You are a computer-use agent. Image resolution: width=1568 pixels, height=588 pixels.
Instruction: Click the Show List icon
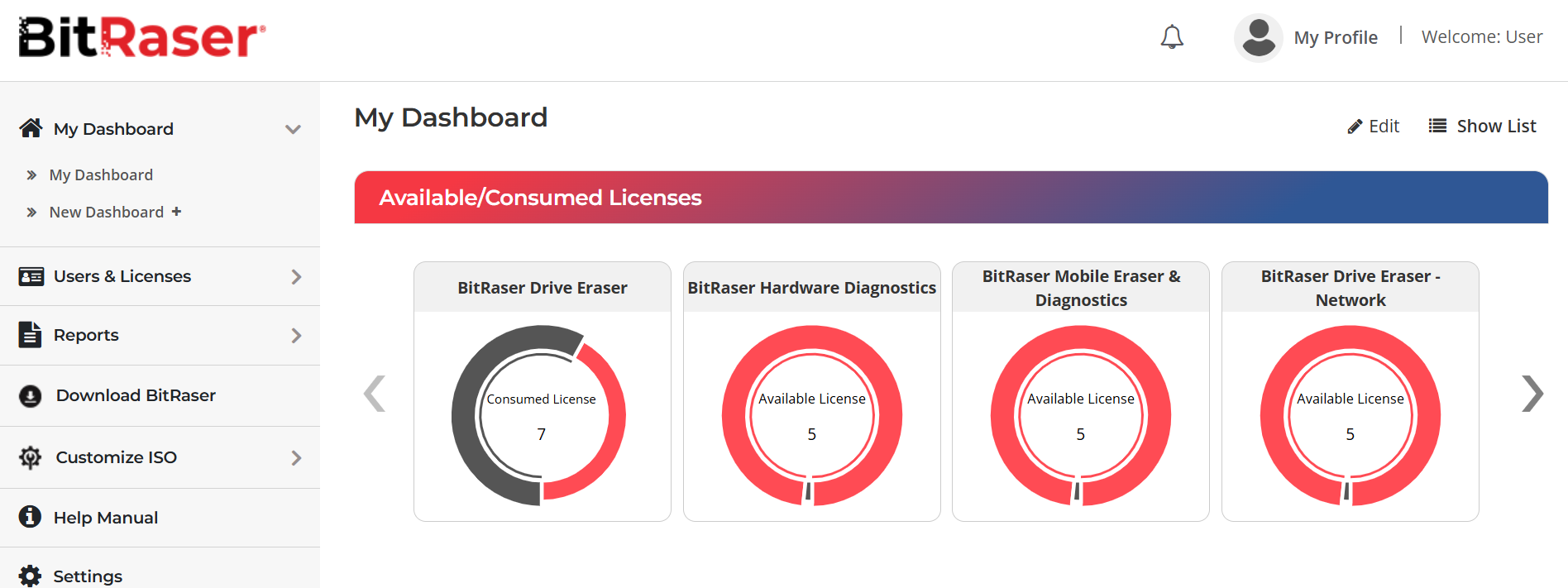1437,127
